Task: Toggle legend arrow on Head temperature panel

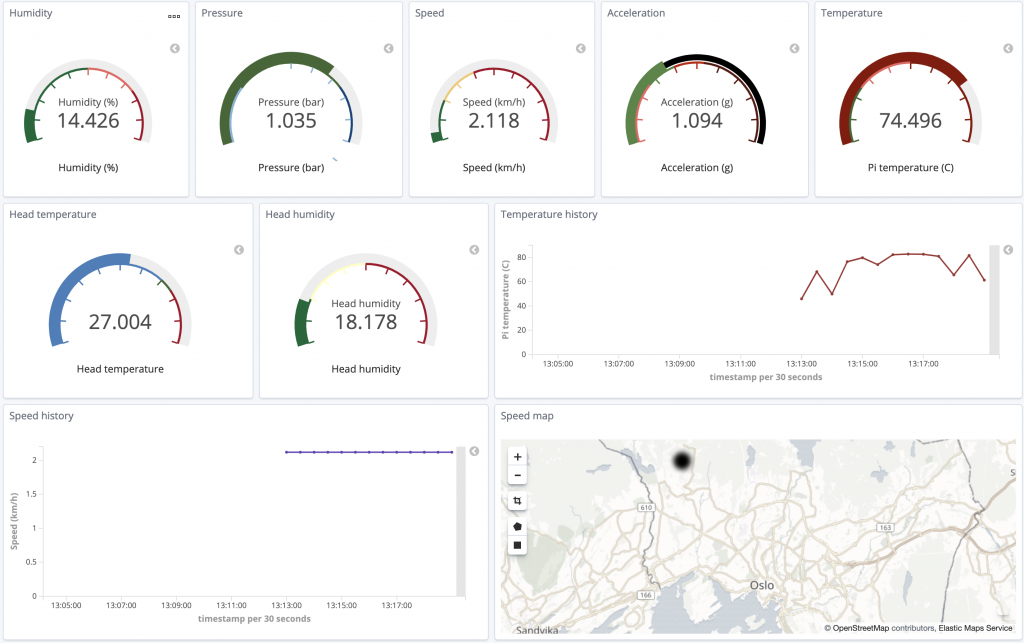Action: click(239, 250)
